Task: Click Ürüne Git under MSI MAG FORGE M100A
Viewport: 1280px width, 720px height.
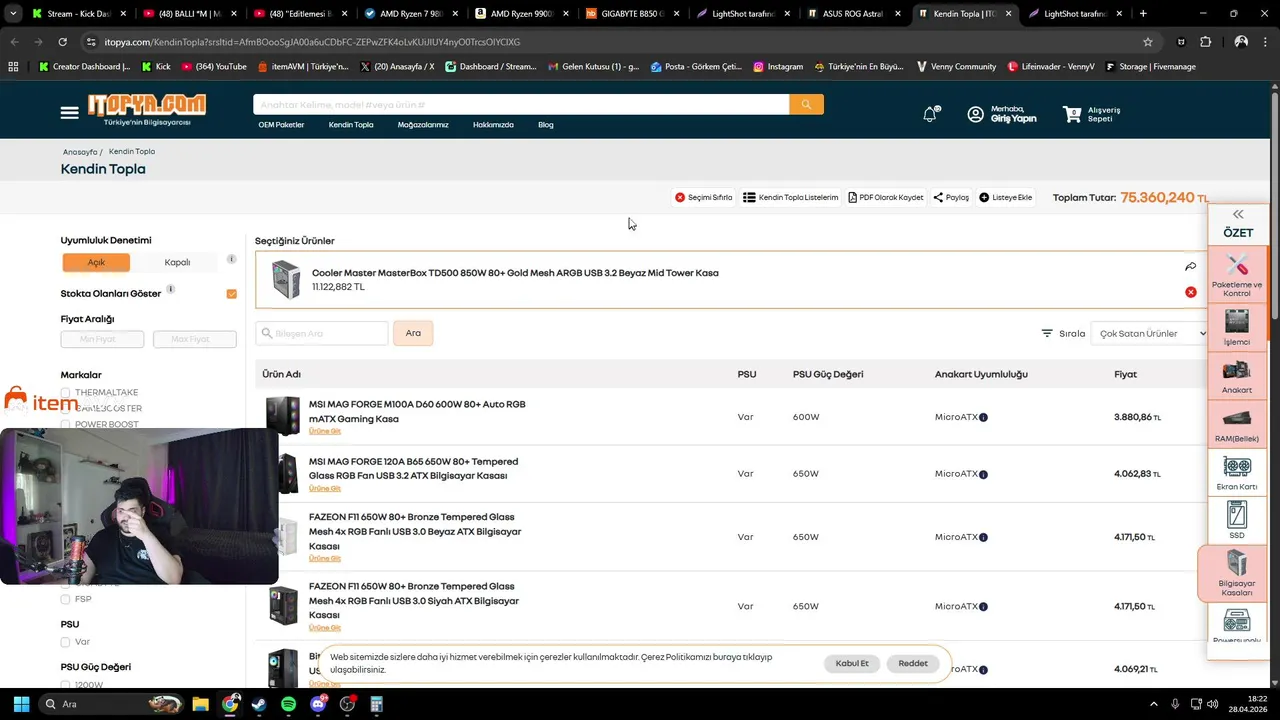Action: click(325, 431)
